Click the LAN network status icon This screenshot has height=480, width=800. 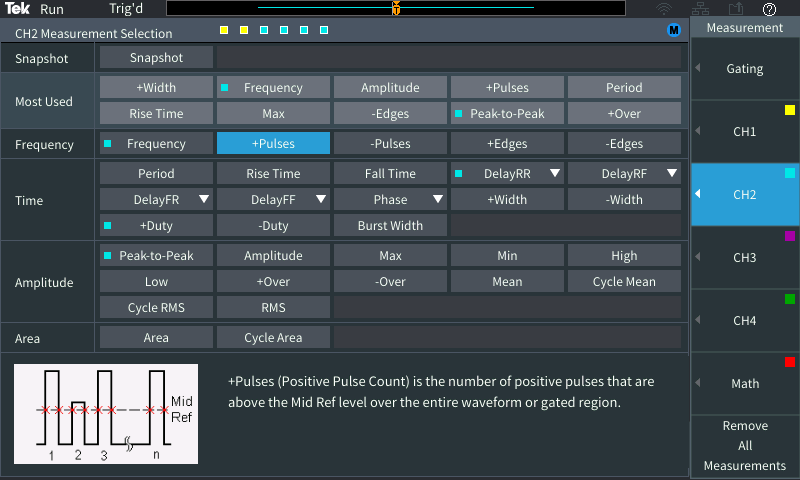point(700,9)
